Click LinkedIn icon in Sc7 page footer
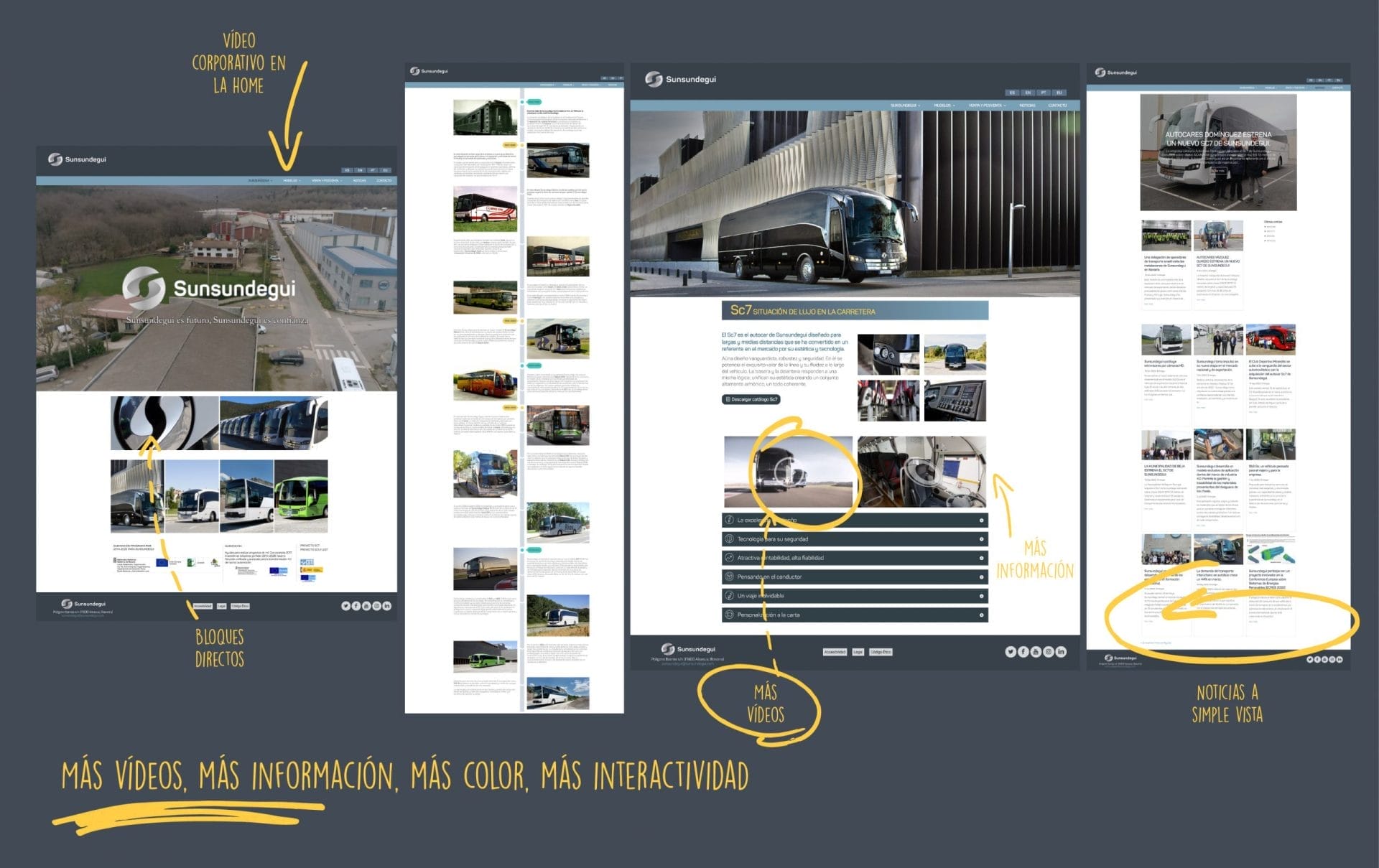 click(x=1062, y=652)
